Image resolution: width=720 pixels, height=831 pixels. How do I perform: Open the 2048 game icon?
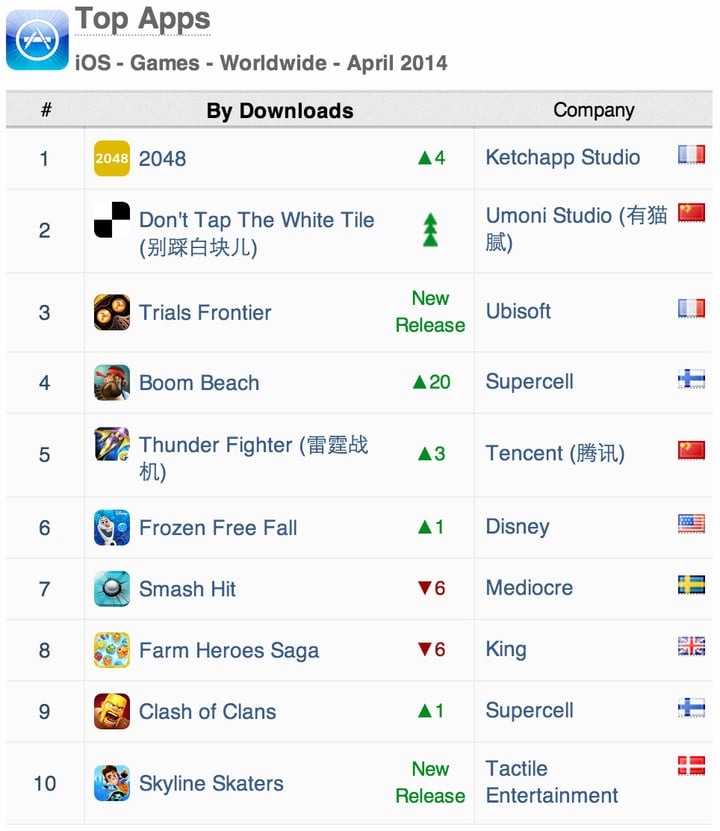[112, 158]
